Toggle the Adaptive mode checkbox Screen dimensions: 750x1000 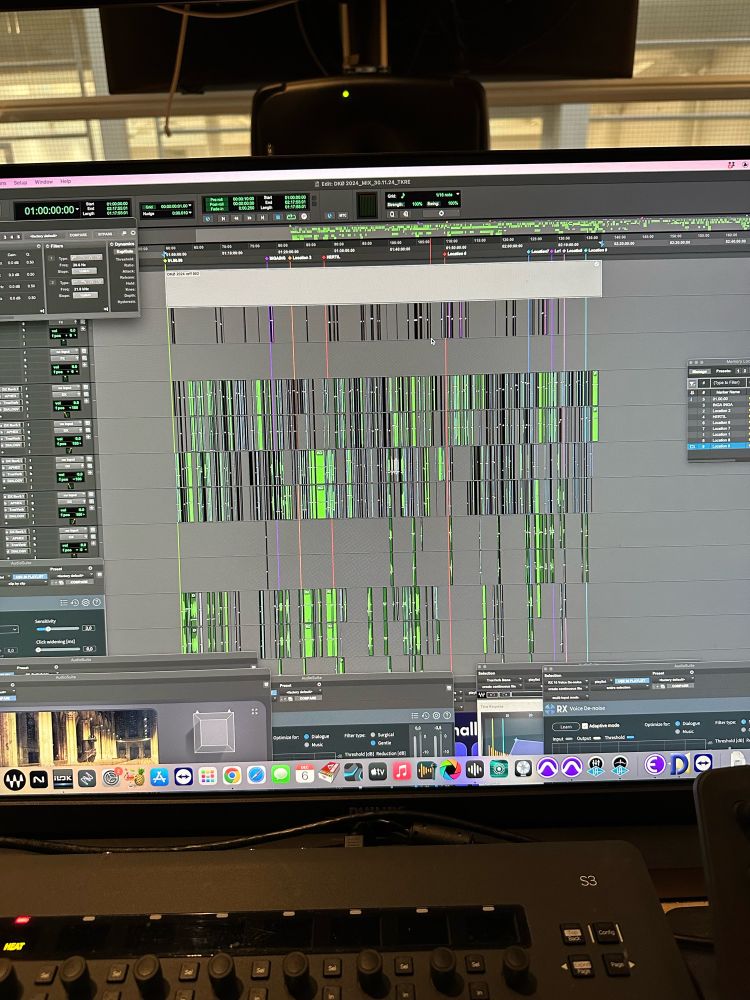click(x=585, y=726)
